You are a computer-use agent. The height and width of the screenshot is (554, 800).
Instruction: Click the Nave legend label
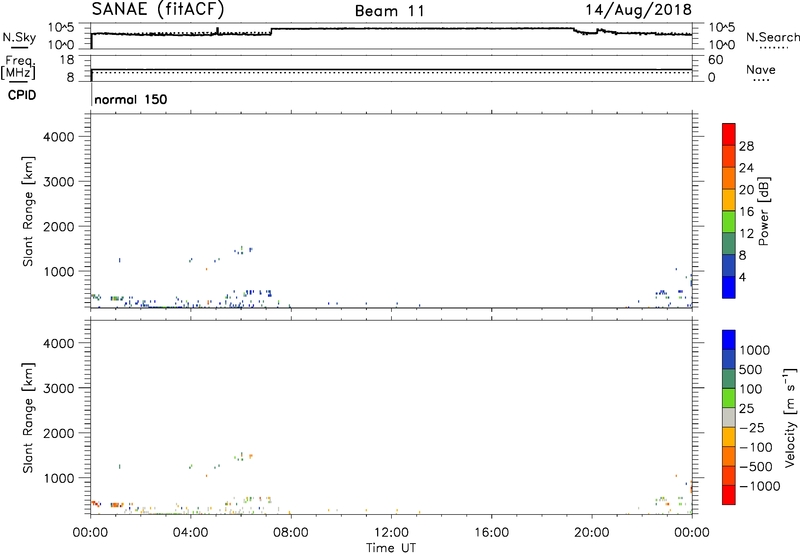pyautogui.click(x=761, y=70)
